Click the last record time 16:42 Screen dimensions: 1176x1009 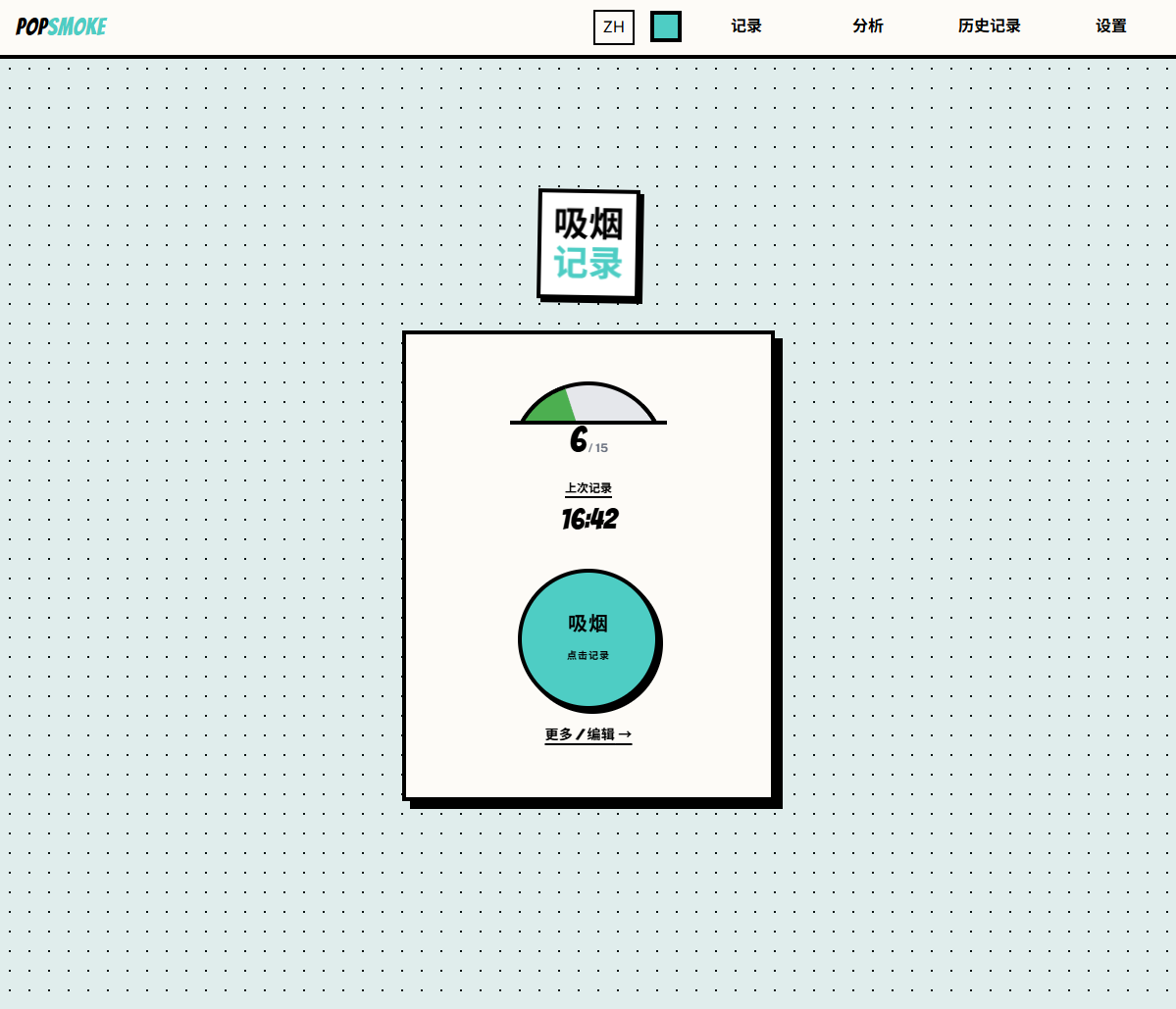coord(589,519)
